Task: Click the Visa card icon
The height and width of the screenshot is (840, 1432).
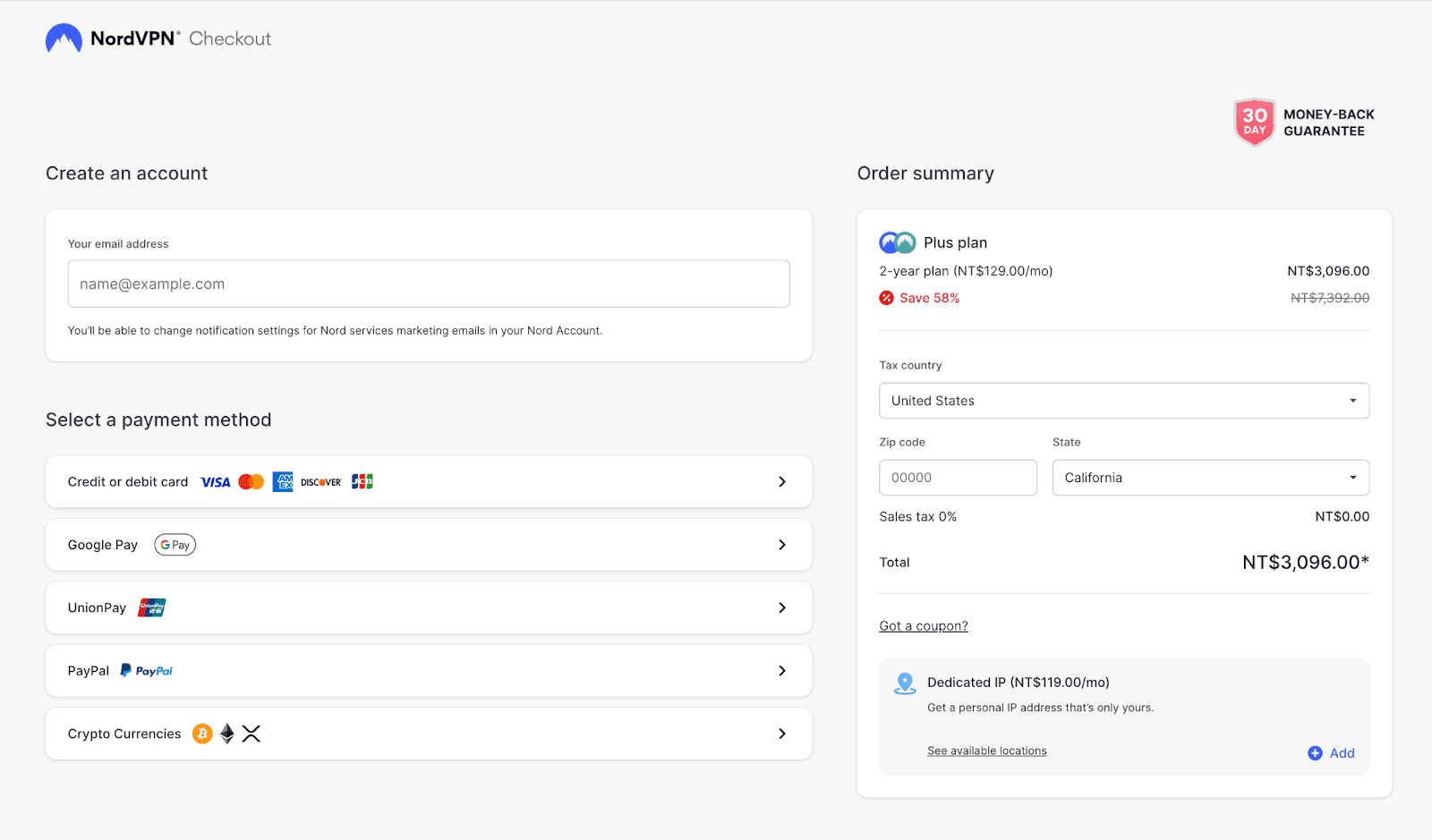Action: tap(215, 482)
